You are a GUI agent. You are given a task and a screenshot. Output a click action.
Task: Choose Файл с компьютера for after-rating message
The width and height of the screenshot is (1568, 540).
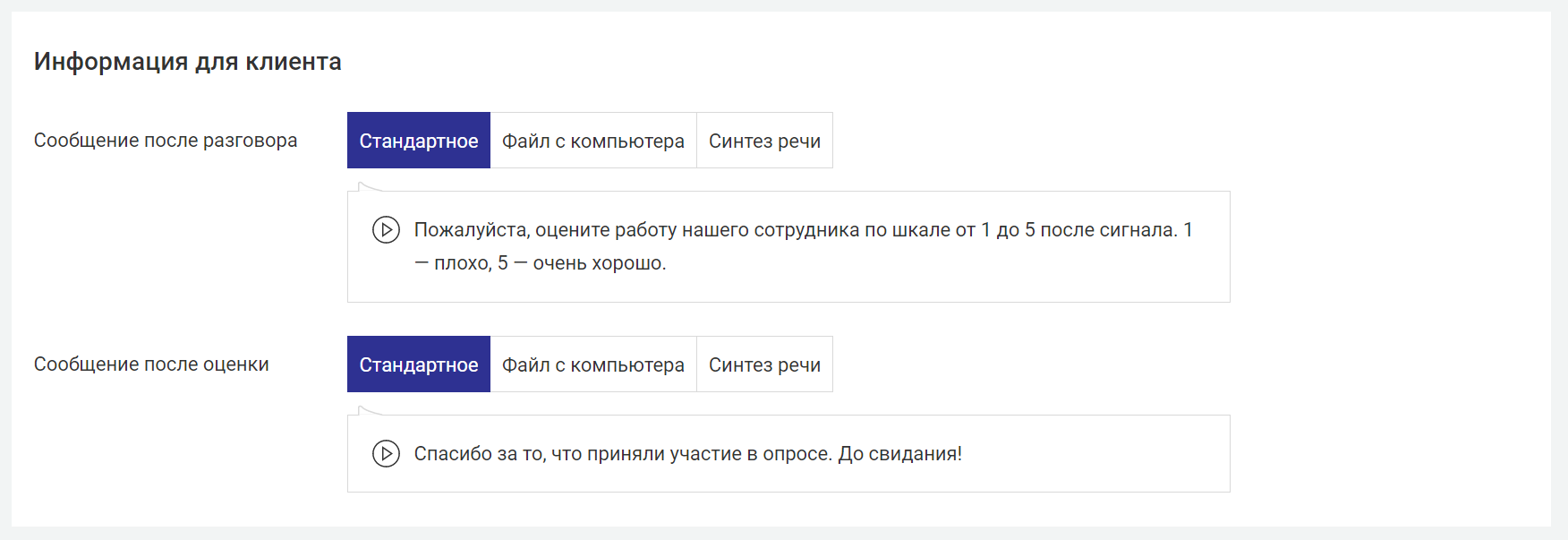click(x=592, y=364)
